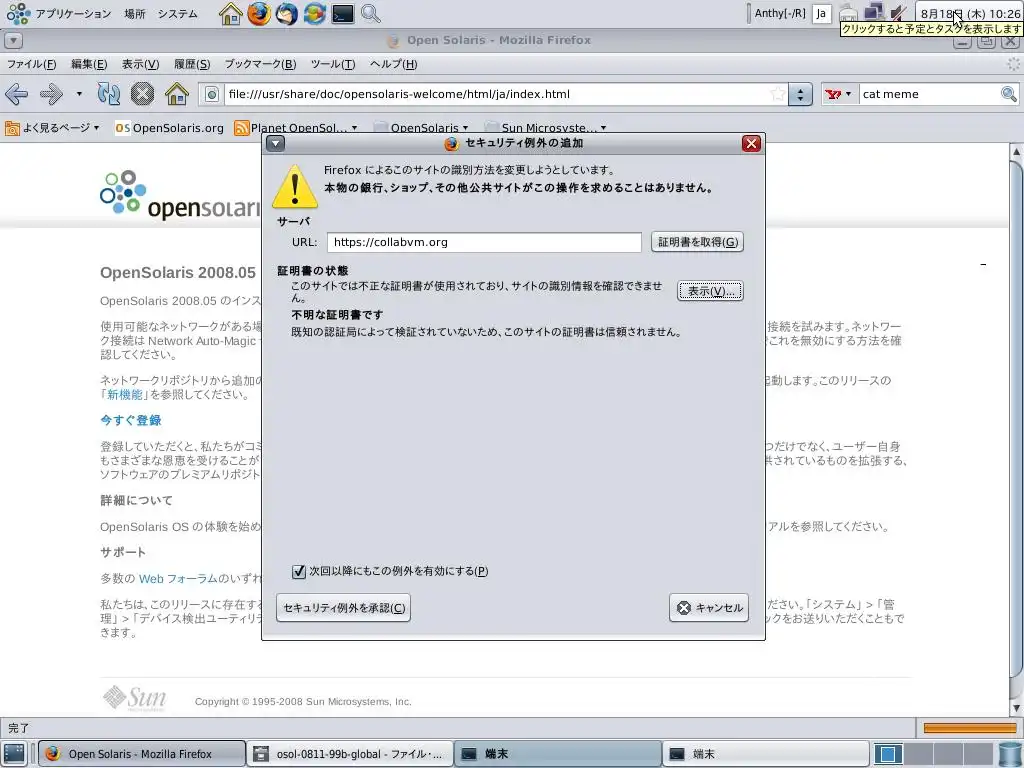Click the dialog URL field with collabvm.org
1024x768 pixels.
pos(484,242)
